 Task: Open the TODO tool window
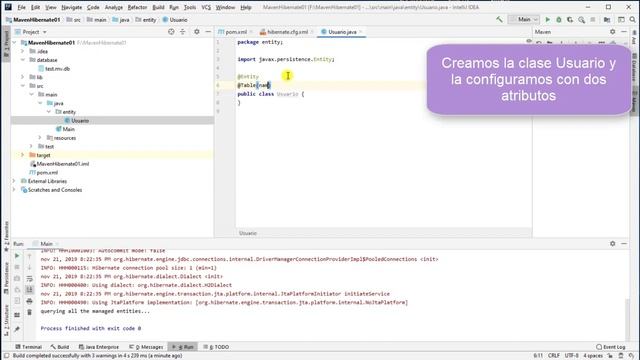click(216, 347)
